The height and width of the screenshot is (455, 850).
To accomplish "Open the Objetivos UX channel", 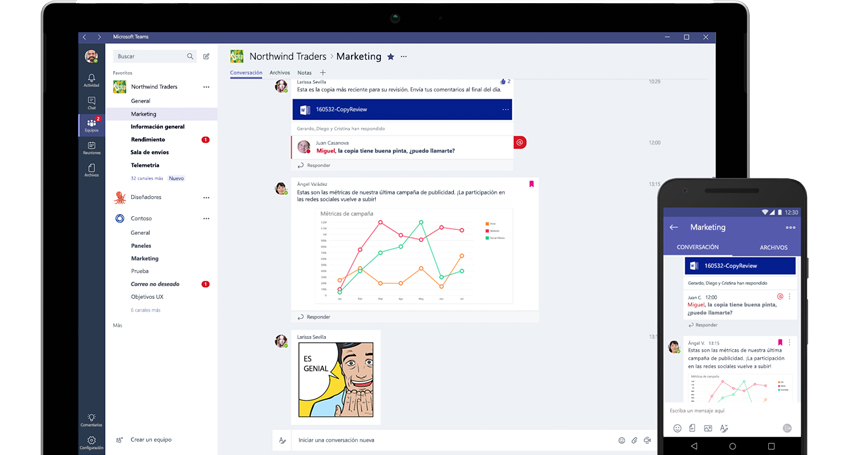I will point(147,297).
